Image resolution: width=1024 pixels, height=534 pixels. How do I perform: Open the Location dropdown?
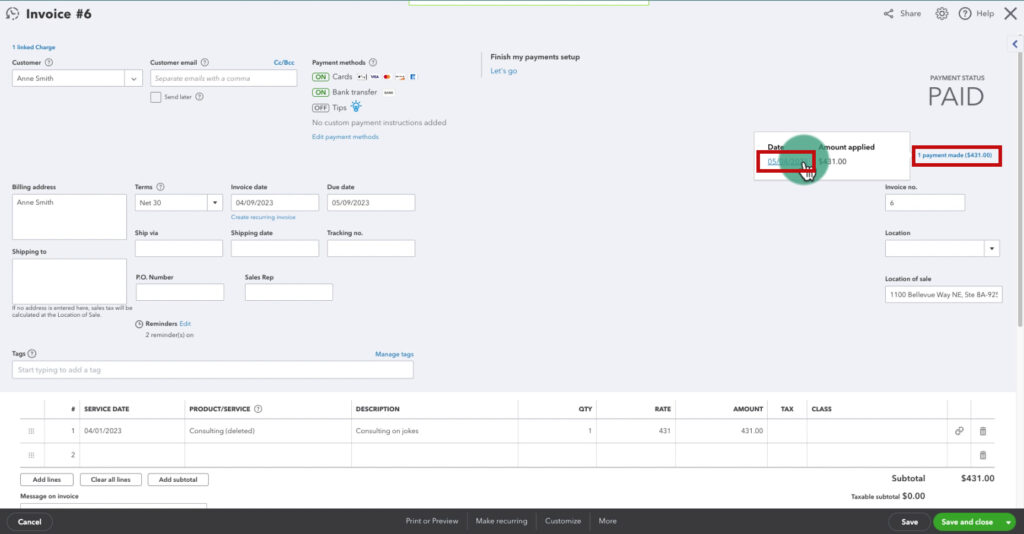(x=992, y=248)
